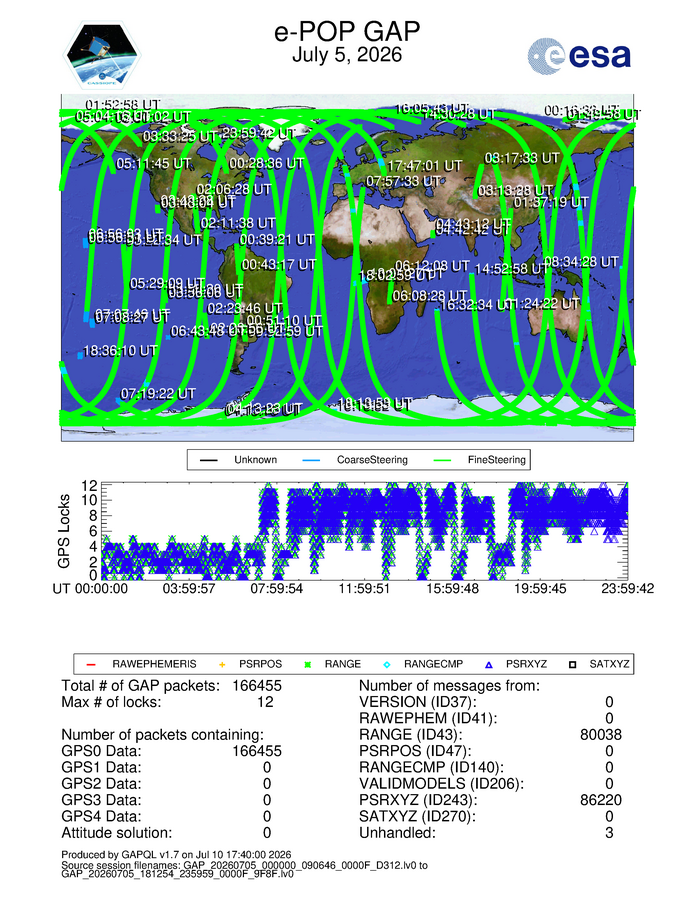Click the blue PSRXYZ triangle marker
The width and height of the screenshot is (695, 899).
click(489, 665)
